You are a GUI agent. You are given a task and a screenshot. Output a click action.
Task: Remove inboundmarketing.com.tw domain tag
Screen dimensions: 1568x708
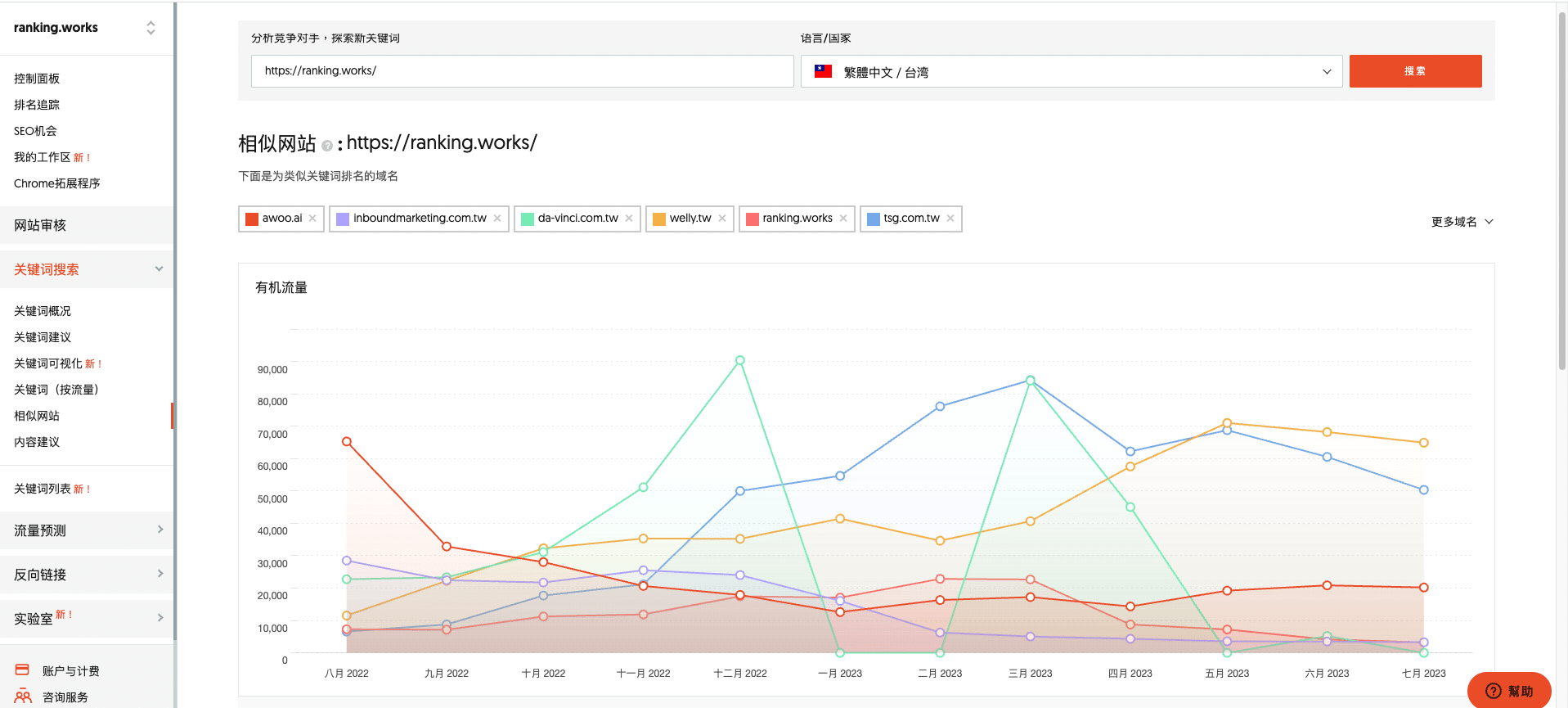coord(497,219)
